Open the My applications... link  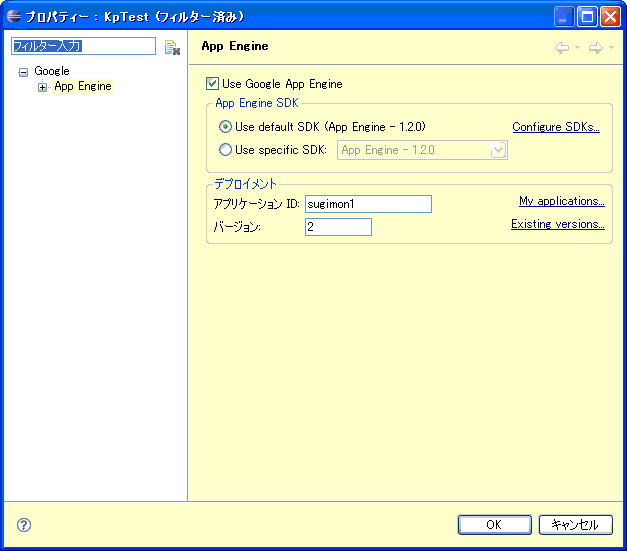tap(562, 201)
